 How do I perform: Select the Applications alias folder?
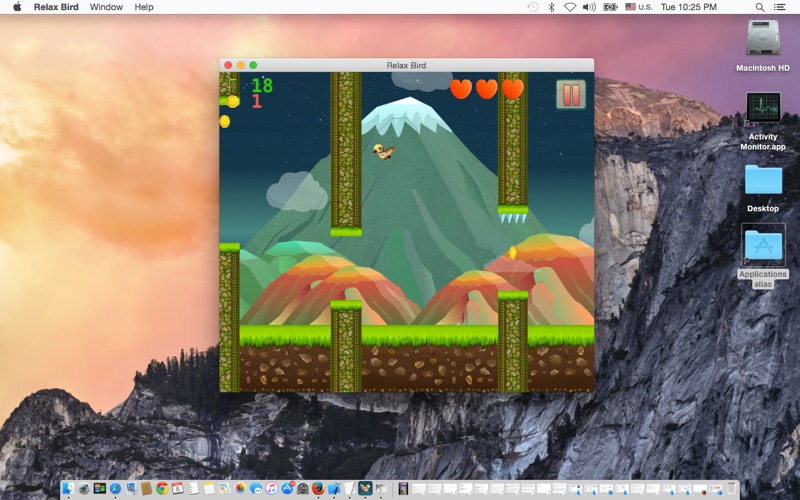click(x=763, y=248)
